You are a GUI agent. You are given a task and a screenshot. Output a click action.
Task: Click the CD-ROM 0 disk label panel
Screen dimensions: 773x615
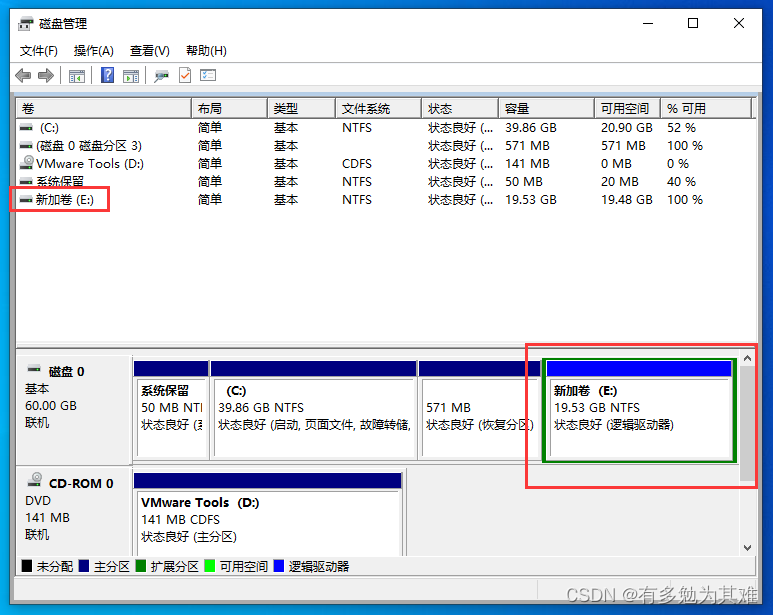[74, 511]
